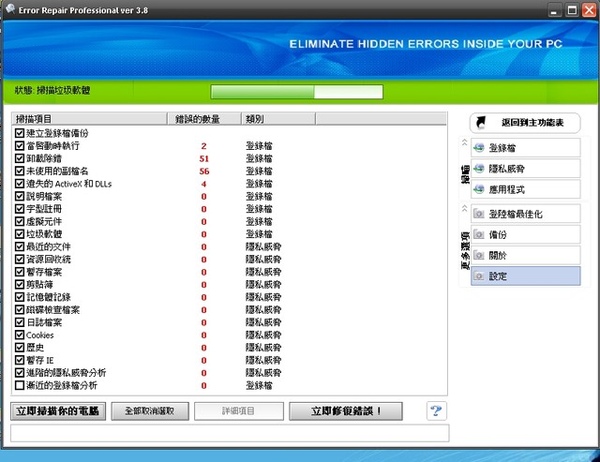The width and height of the screenshot is (600, 462).
Task: Uncheck the 字型註冊 checkbox
Action: (20, 209)
